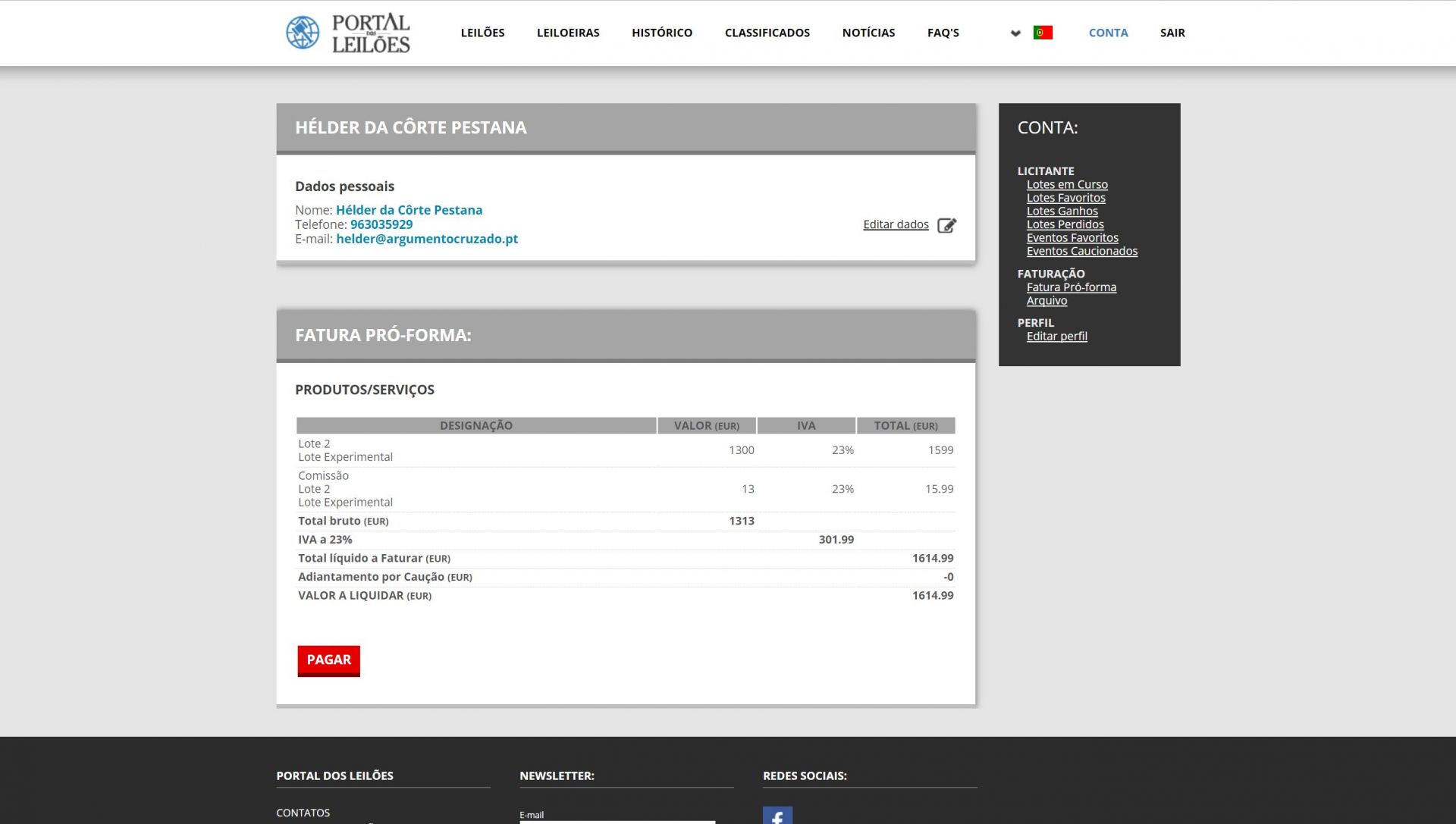Click the Portuguese flag icon

point(1043,33)
